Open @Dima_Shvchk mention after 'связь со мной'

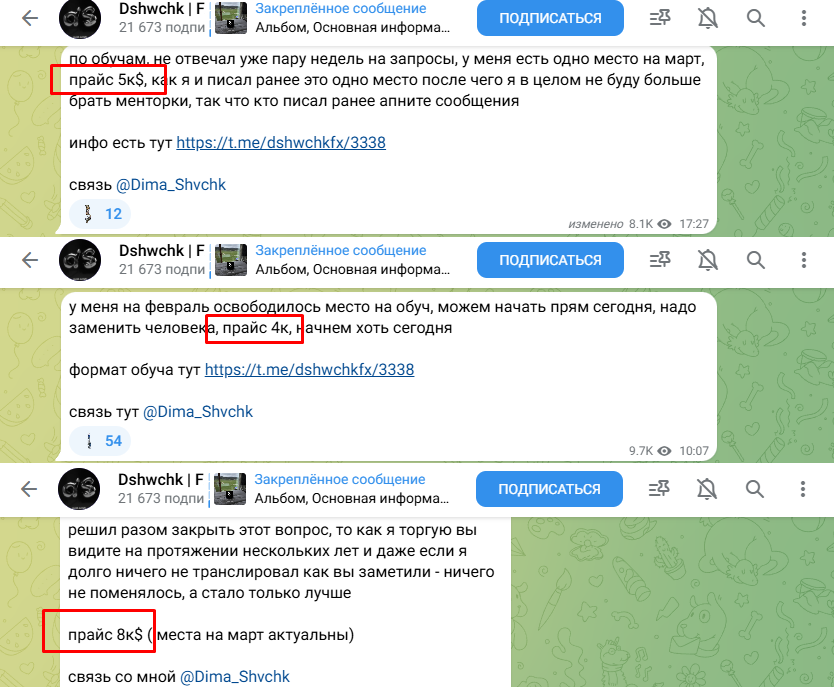tap(235, 676)
